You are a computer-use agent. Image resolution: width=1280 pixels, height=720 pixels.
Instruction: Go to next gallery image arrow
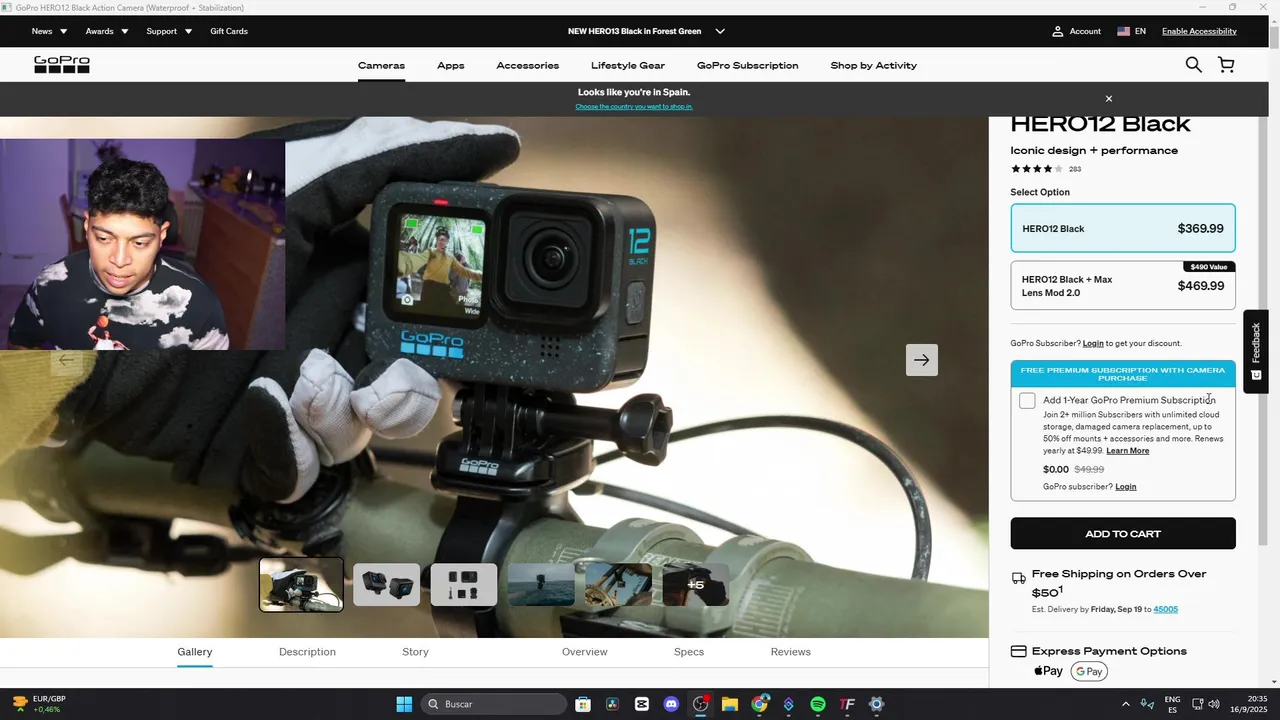[x=922, y=360]
